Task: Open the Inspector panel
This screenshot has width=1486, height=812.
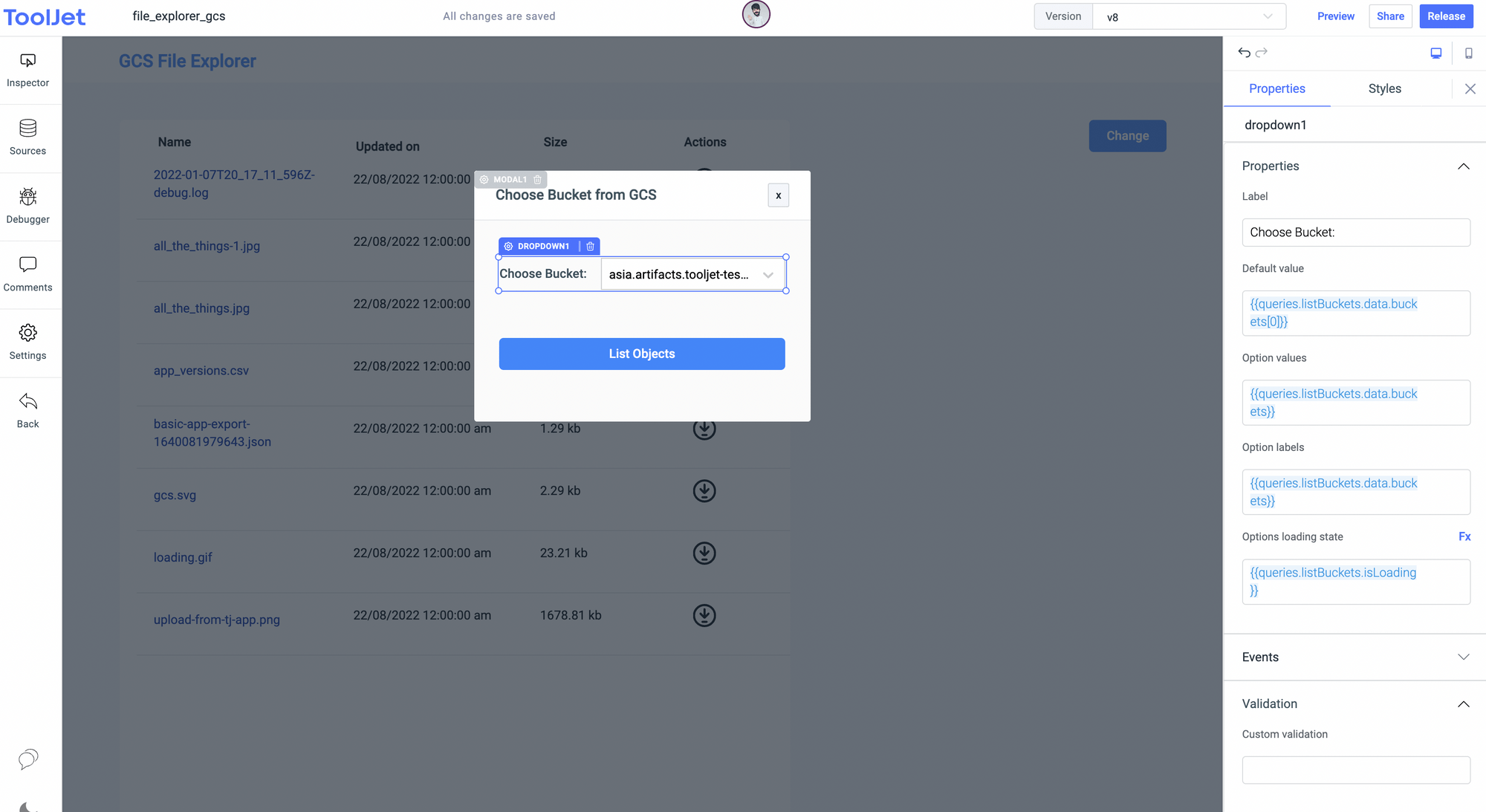Action: (27, 69)
